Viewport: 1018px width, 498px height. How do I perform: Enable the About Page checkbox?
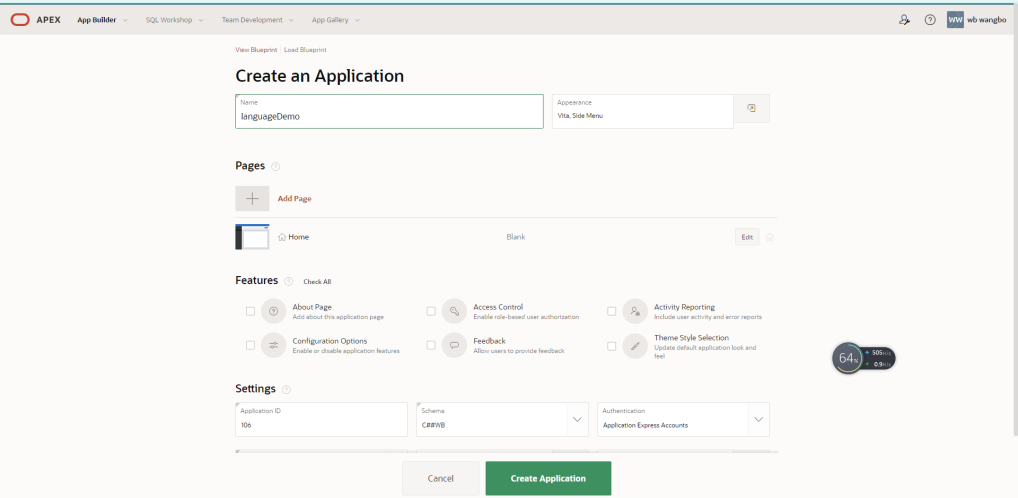(250, 312)
